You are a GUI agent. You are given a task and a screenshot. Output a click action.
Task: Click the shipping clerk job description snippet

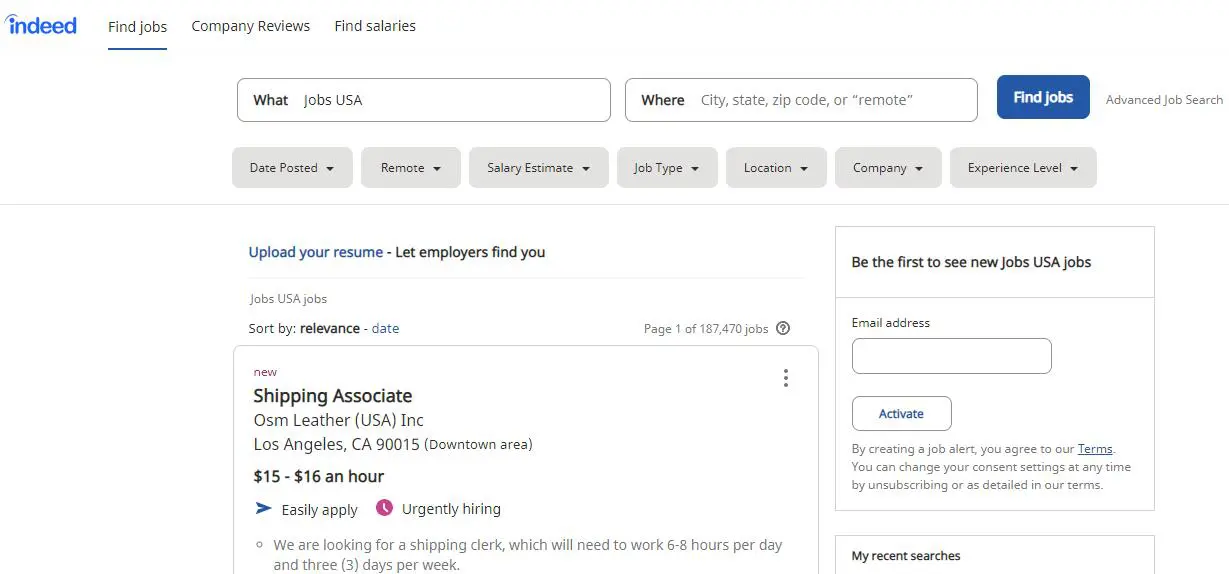(528, 555)
